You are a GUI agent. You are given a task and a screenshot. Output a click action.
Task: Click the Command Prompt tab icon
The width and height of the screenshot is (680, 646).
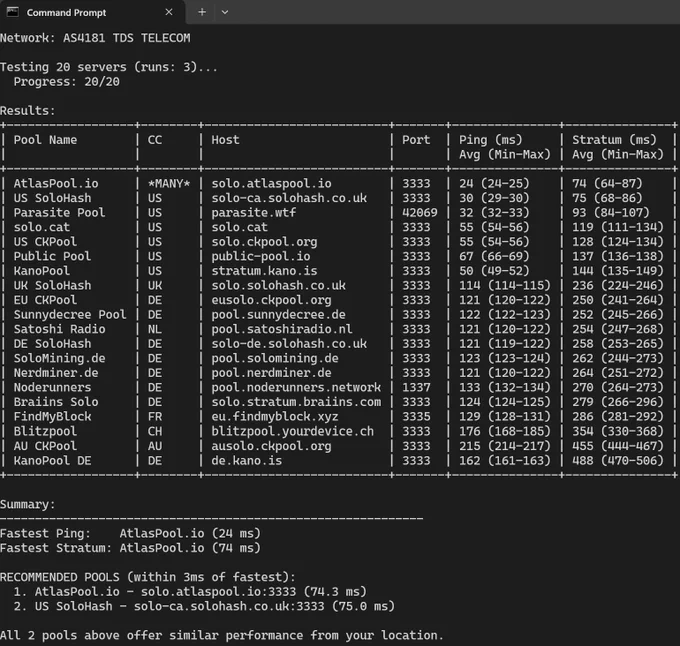tap(13, 12)
